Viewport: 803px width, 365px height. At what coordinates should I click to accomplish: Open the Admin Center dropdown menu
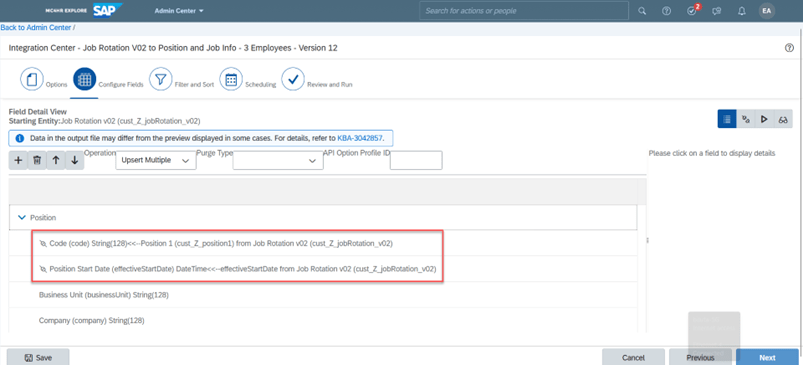pos(179,11)
